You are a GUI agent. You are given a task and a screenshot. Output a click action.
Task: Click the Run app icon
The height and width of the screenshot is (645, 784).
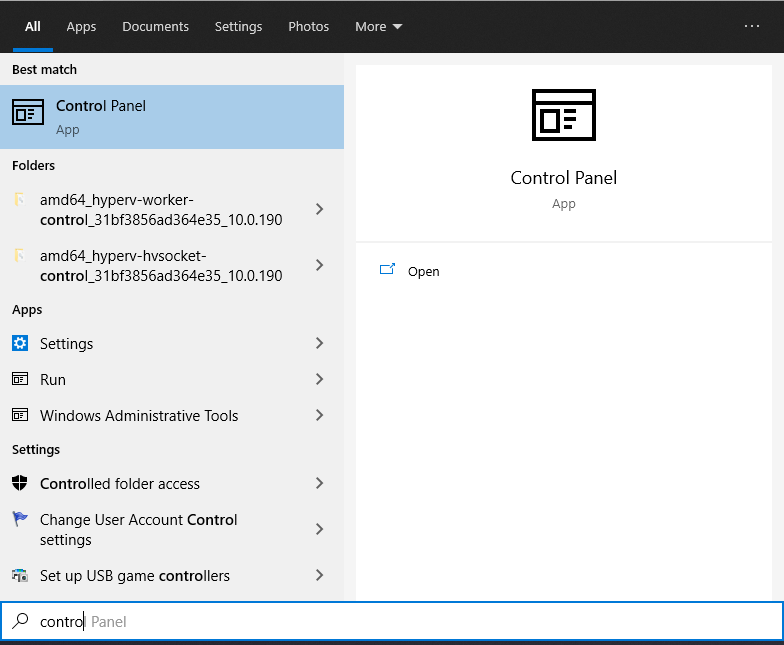coord(20,379)
